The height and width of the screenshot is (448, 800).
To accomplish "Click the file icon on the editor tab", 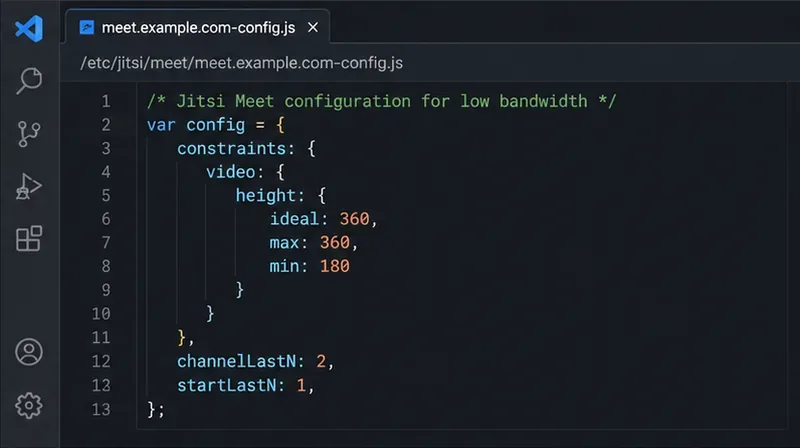I will tap(87, 28).
